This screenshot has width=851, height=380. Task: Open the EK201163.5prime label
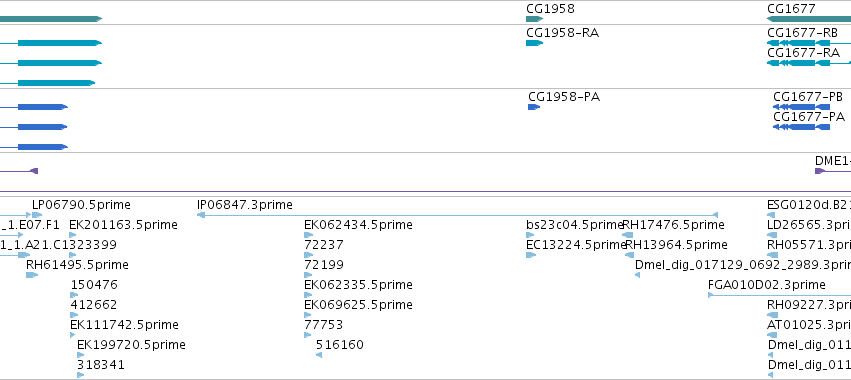click(x=123, y=225)
